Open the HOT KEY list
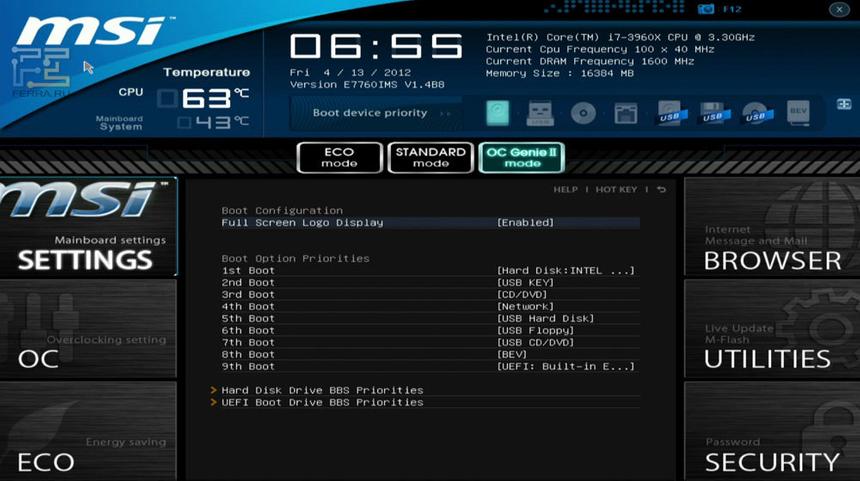Screen dimensions: 860x481 pyautogui.click(x=616, y=189)
